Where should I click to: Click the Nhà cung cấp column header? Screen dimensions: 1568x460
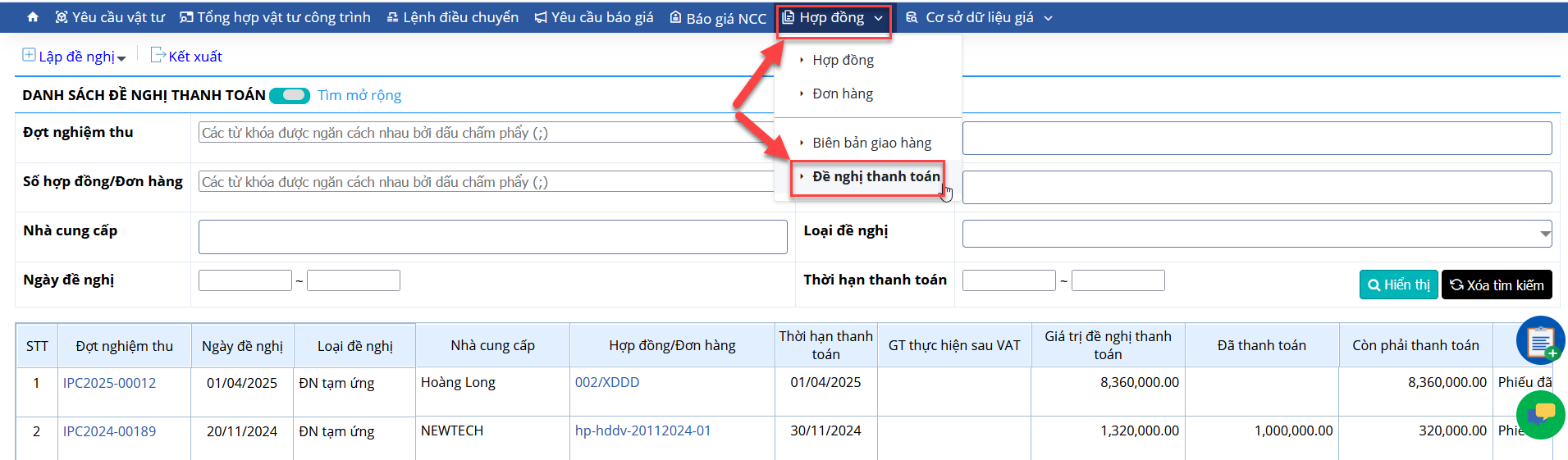pyautogui.click(x=492, y=345)
